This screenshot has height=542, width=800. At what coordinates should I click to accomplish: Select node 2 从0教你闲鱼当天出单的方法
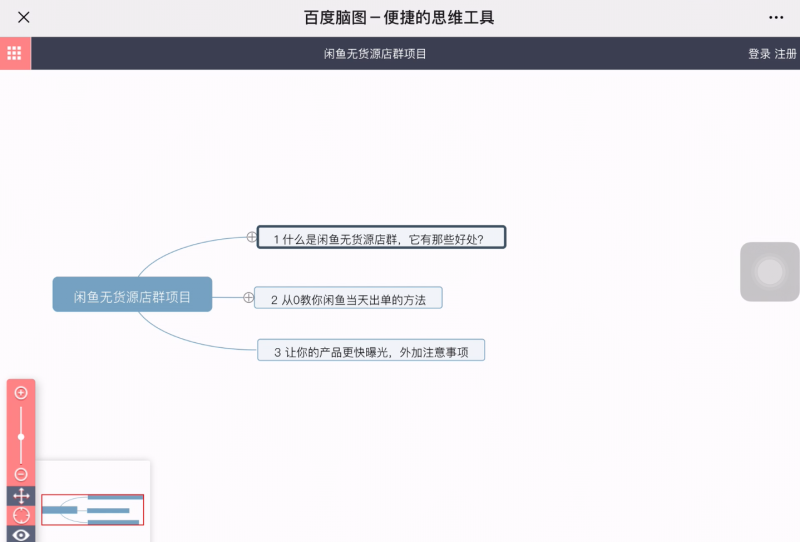348,298
